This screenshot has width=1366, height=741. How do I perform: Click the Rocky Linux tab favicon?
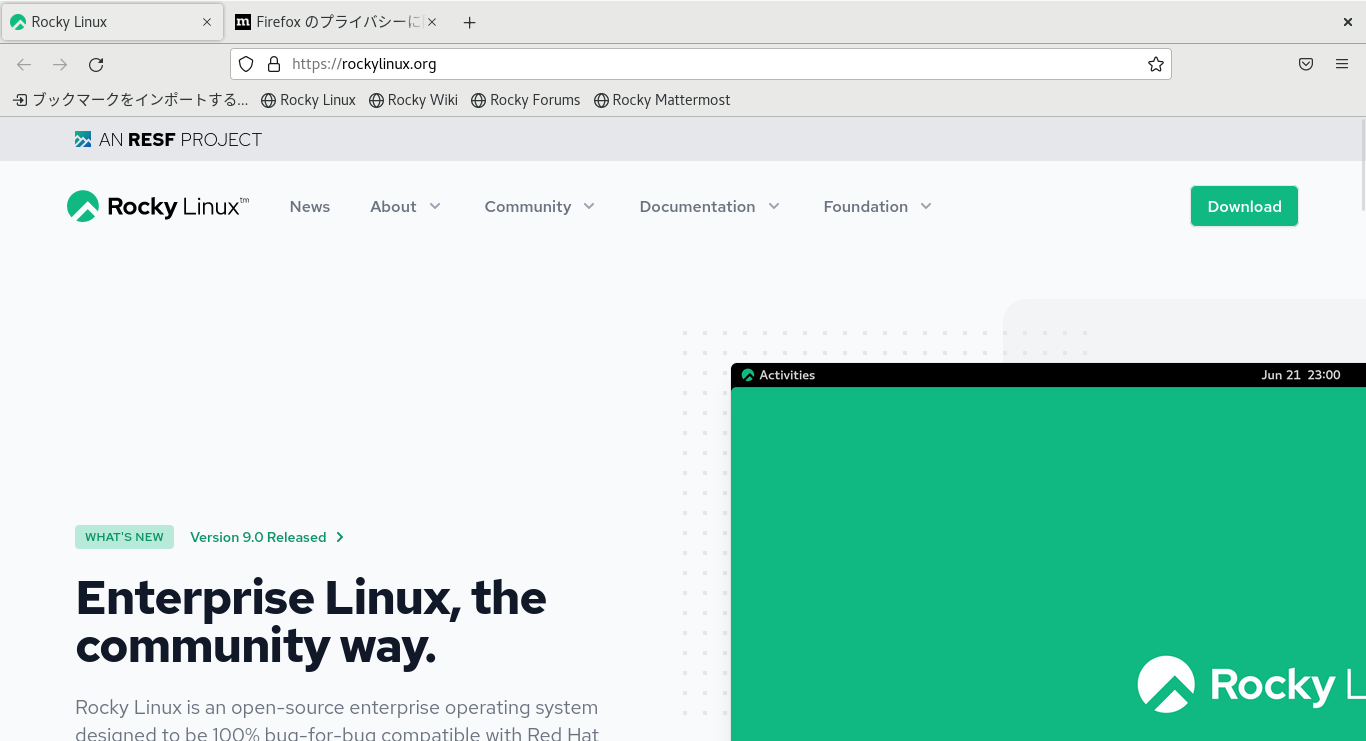tap(18, 22)
